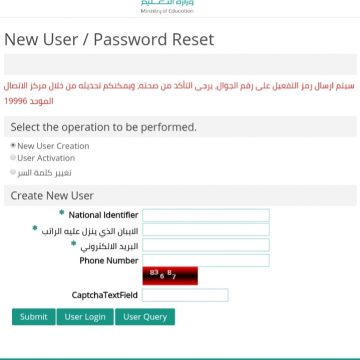Image resolution: width=360 pixels, height=360 pixels.
Task: Select the New User Creation option
Action: [13, 145]
